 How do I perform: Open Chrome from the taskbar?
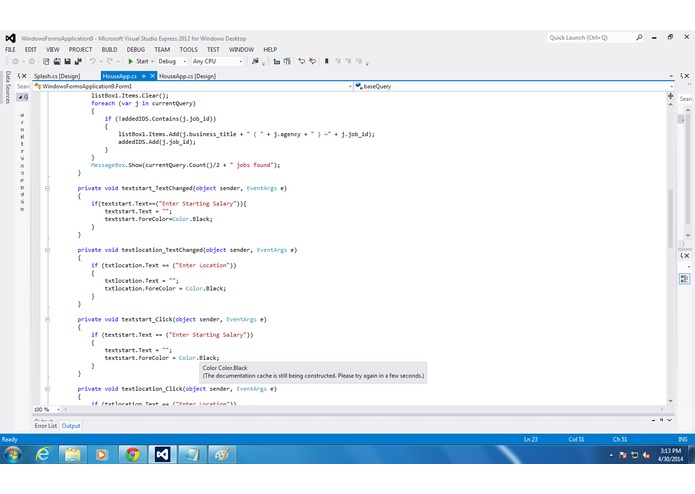(133, 455)
